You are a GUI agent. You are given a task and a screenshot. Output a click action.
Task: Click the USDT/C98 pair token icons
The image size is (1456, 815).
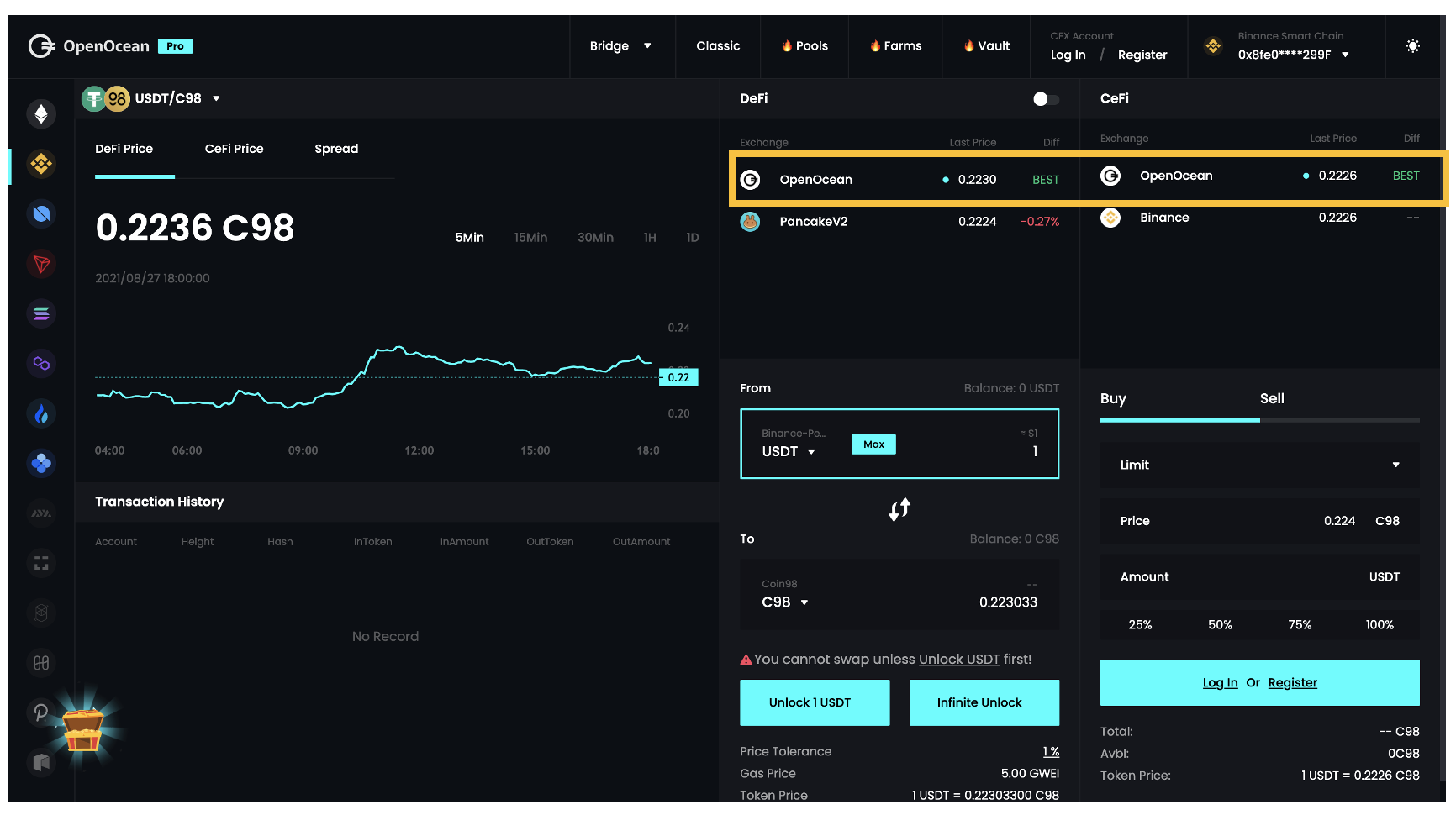(105, 99)
